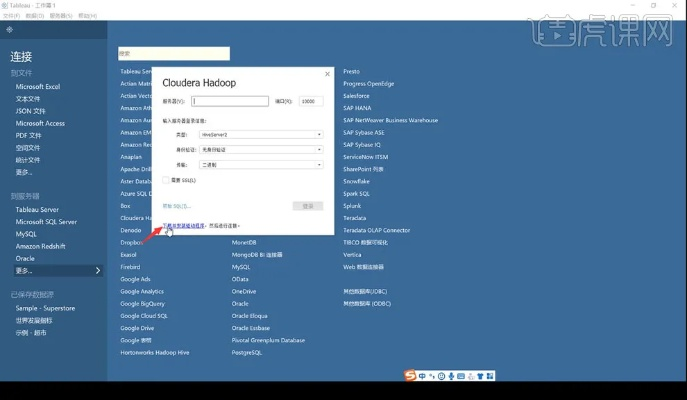Select Presto connector
Image resolution: width=687 pixels, height=400 pixels.
pos(351,71)
